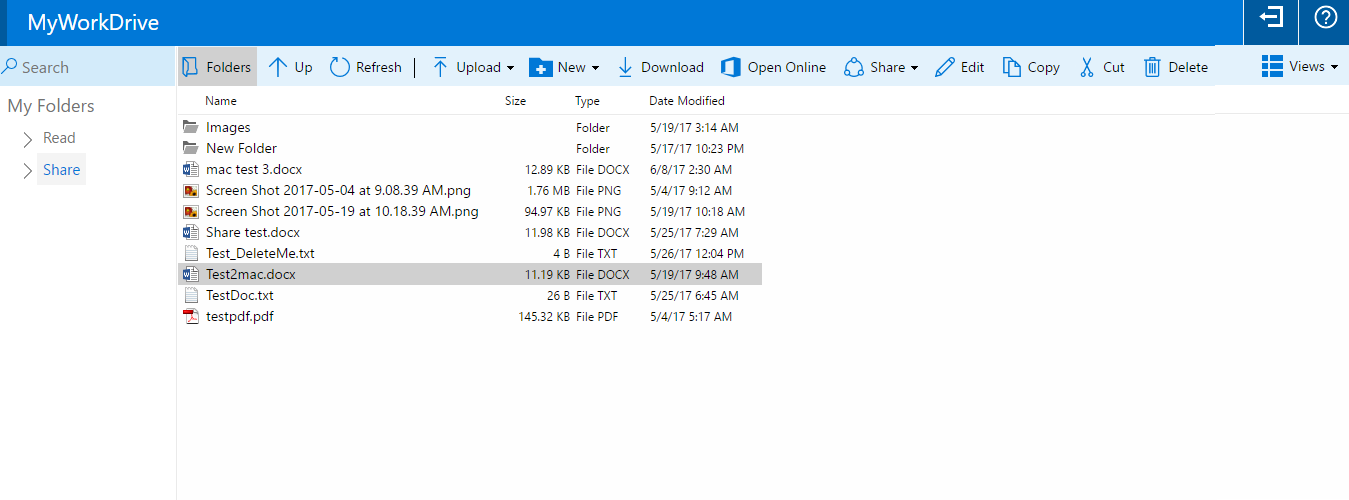Open the selected file in Office Online
Viewport: 1349px width, 500px height.
click(731, 67)
